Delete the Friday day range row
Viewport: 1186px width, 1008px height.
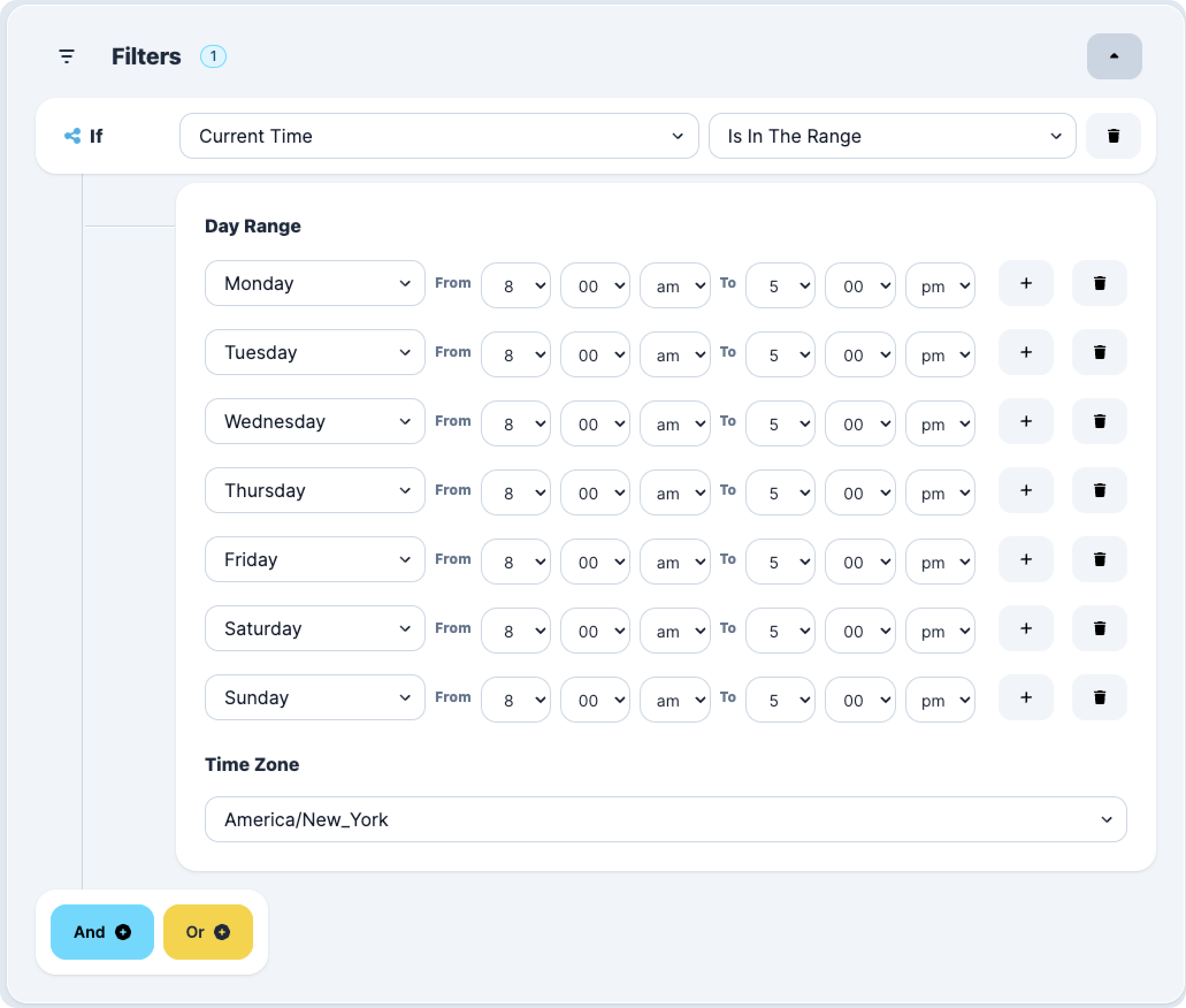tap(1100, 559)
